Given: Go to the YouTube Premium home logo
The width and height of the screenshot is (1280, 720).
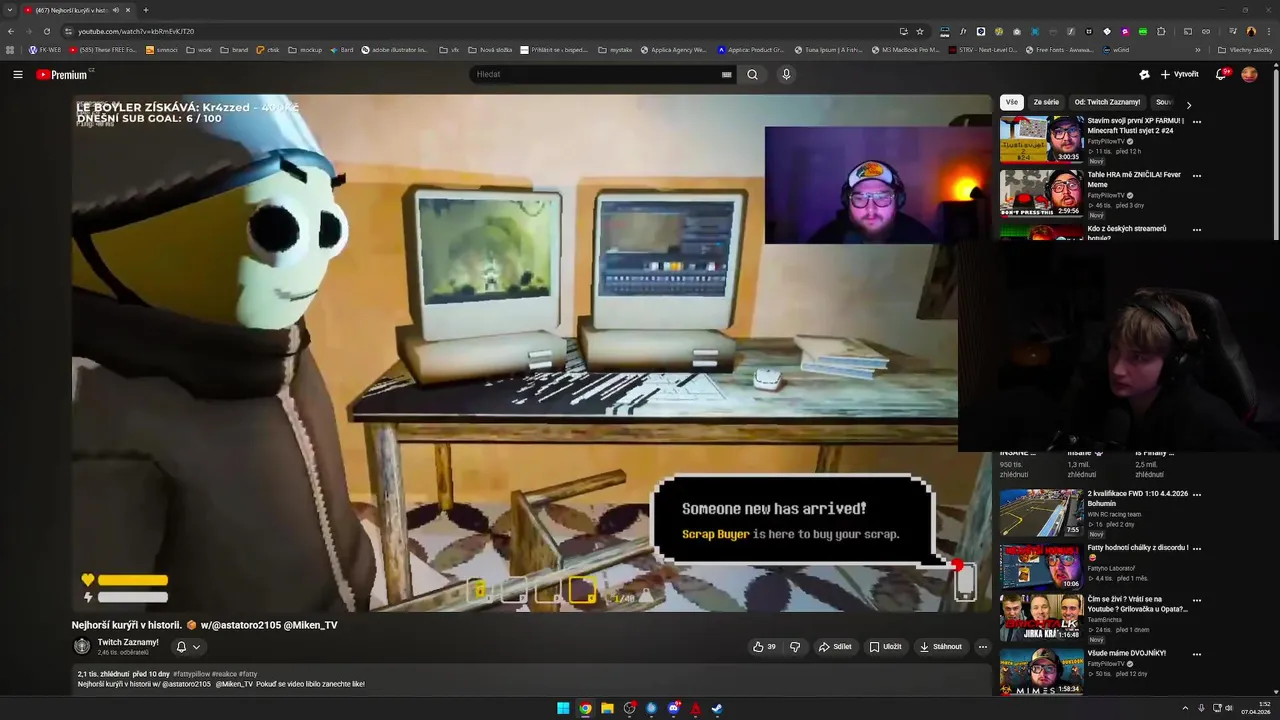Looking at the screenshot, I should (62, 74).
